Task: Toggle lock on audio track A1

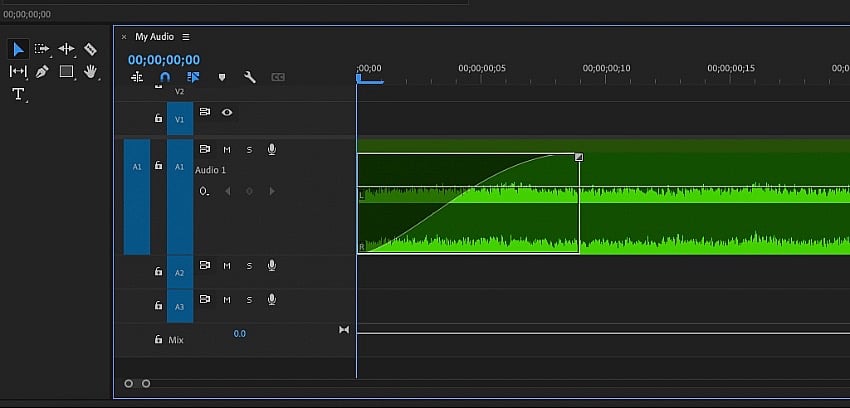Action: tap(158, 165)
